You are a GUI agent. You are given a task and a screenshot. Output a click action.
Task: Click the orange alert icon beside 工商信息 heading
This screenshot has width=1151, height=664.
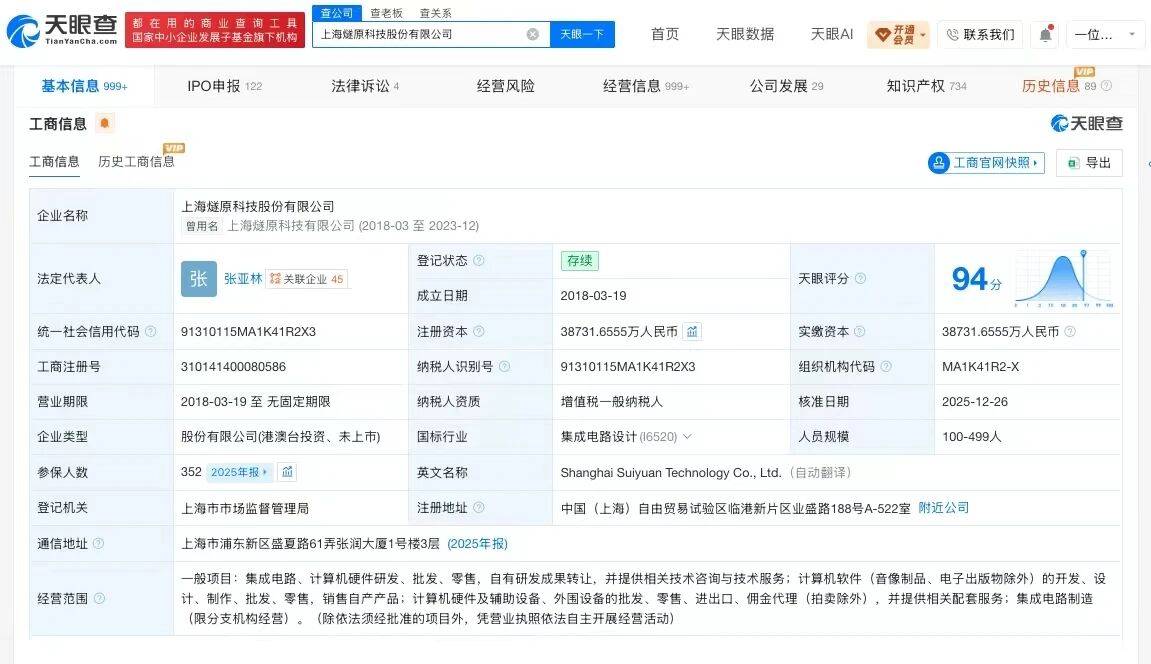point(105,123)
